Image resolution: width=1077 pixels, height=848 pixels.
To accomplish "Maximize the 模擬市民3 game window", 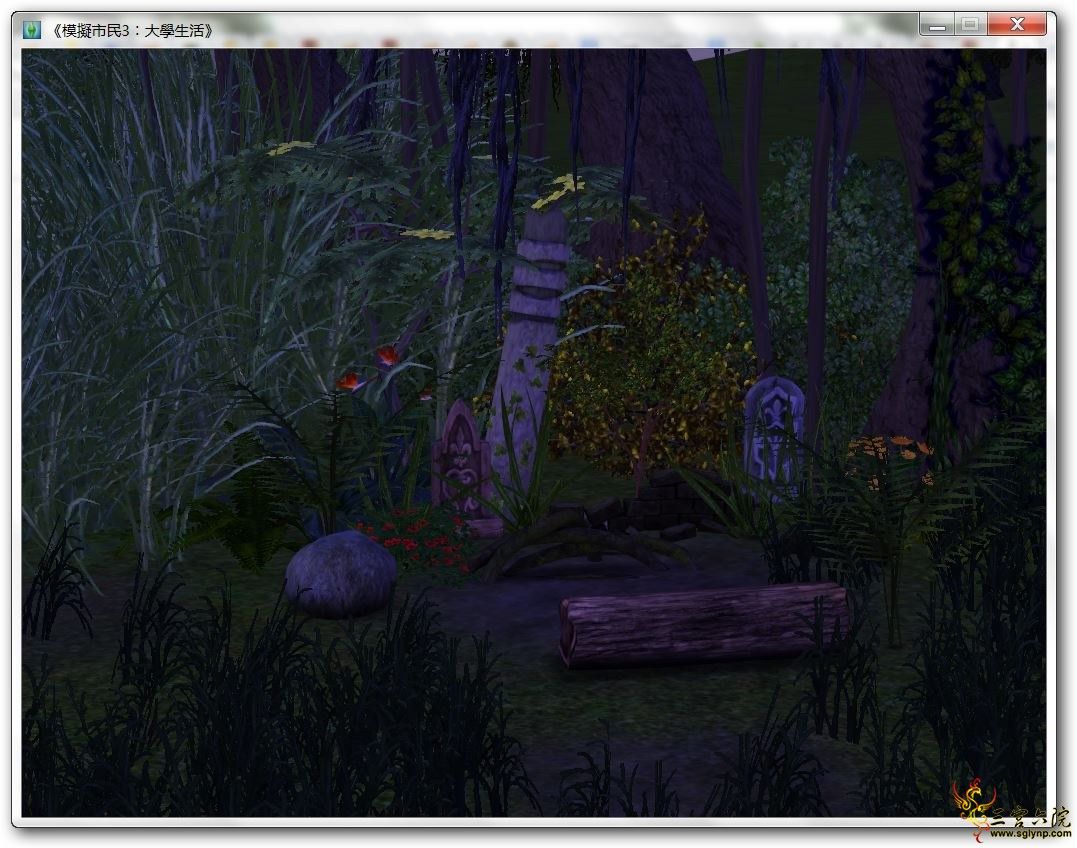I will point(970,25).
